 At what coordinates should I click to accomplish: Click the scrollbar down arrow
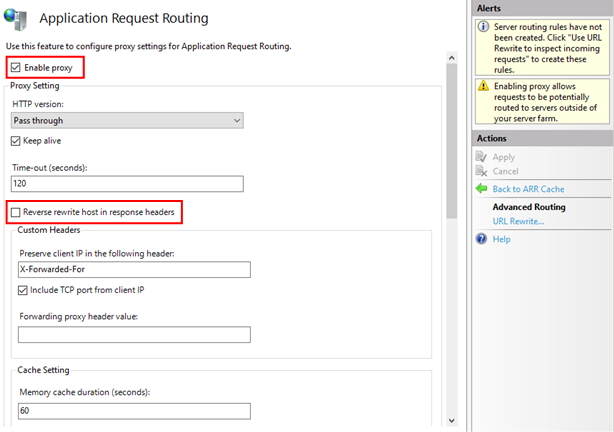(450, 420)
